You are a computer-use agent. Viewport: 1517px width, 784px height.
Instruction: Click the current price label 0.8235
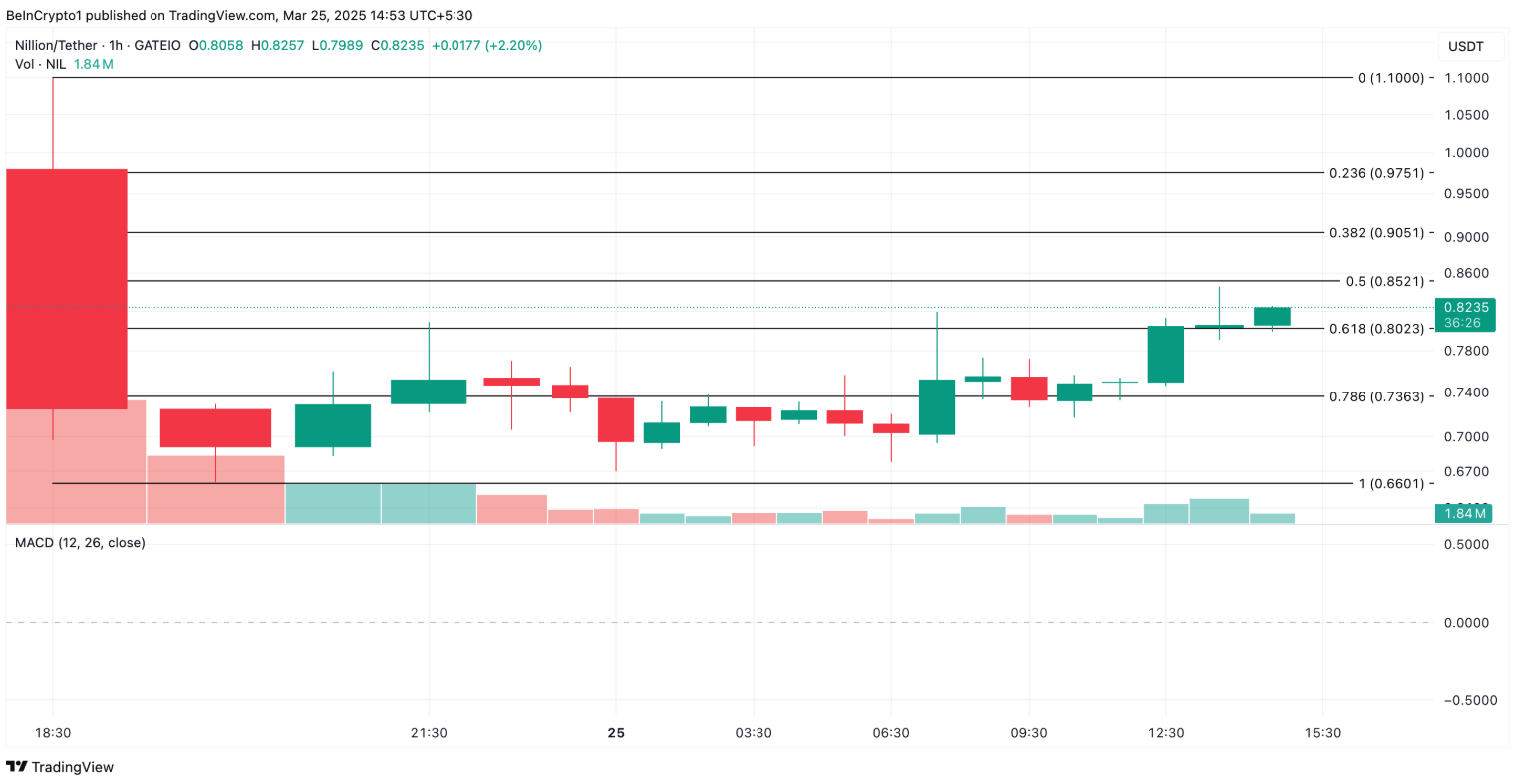[1465, 308]
